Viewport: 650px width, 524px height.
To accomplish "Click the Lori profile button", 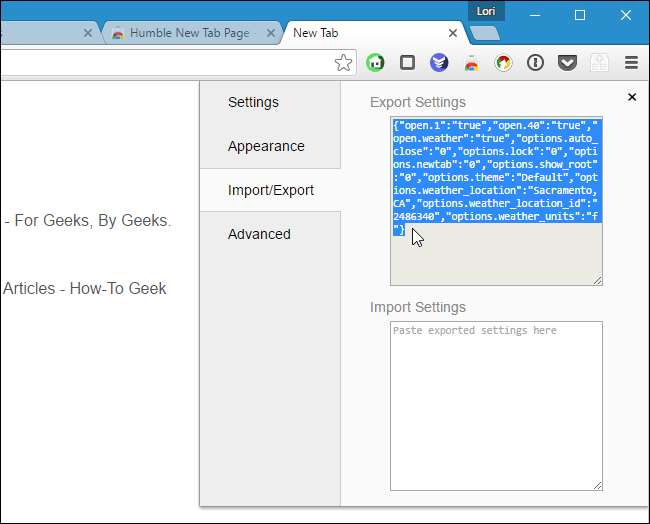I will (486, 11).
